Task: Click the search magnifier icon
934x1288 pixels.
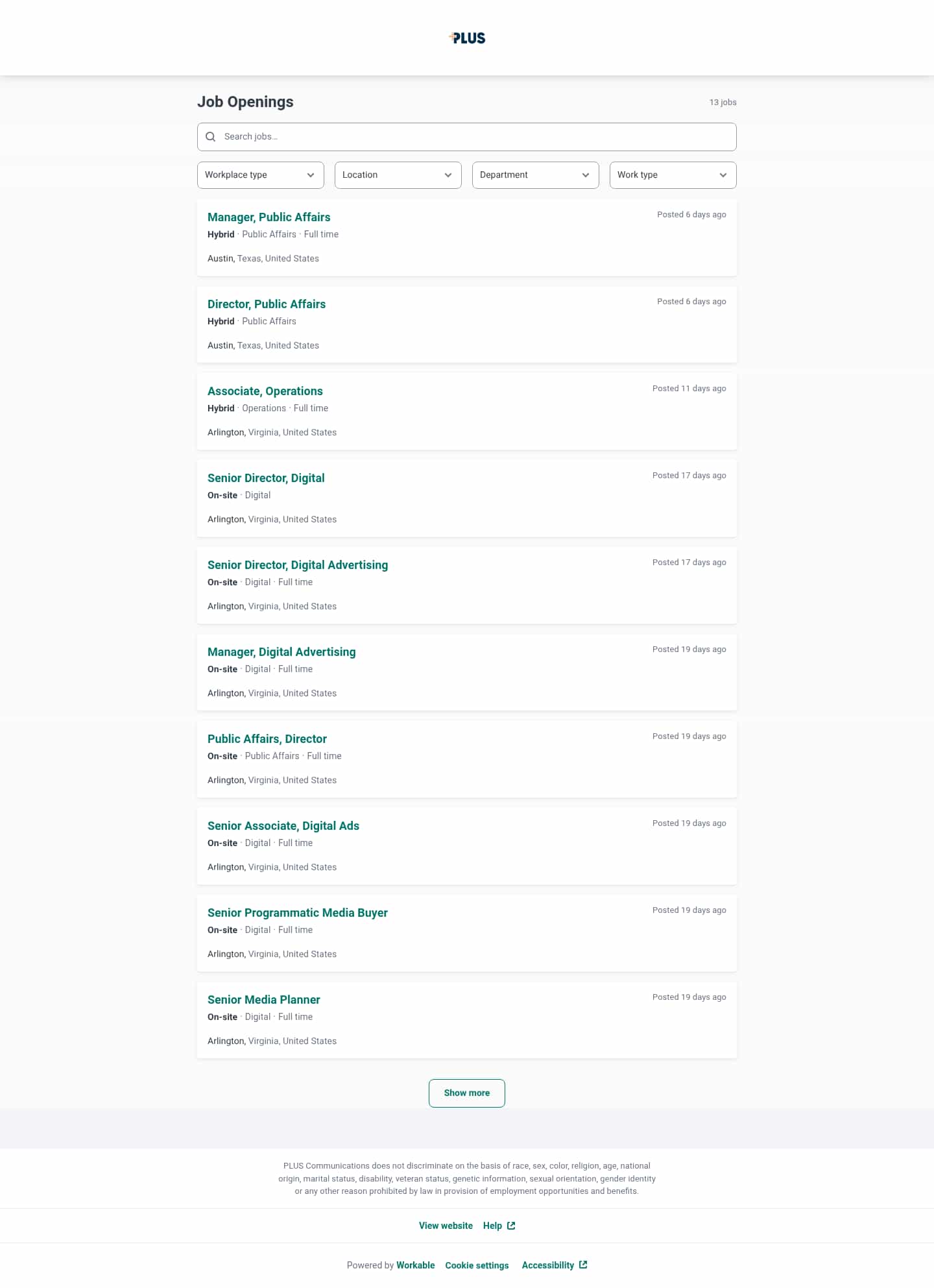Action: [211, 137]
